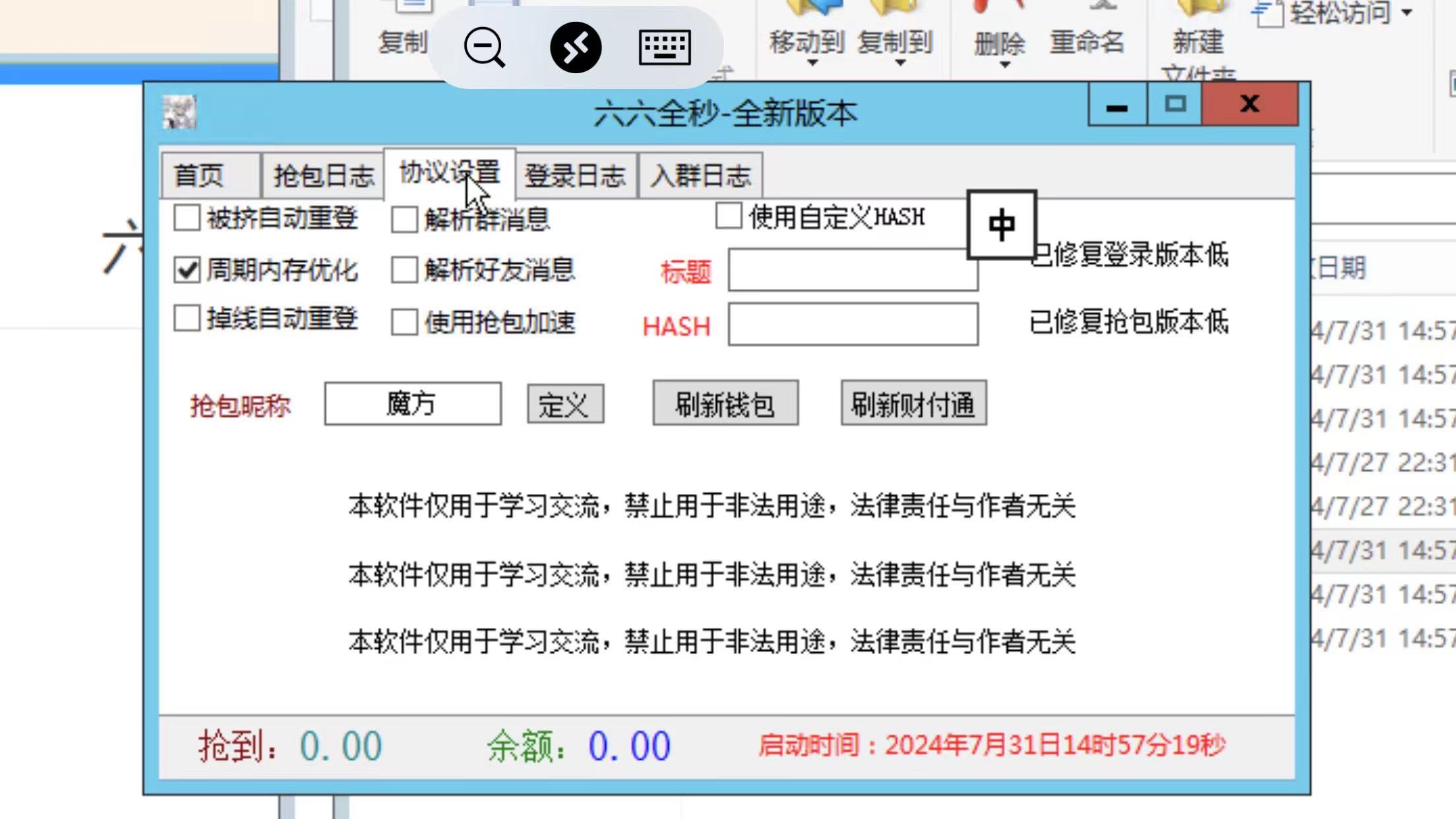Click the 启动时间 status text
1456x819 pixels.
click(992, 745)
